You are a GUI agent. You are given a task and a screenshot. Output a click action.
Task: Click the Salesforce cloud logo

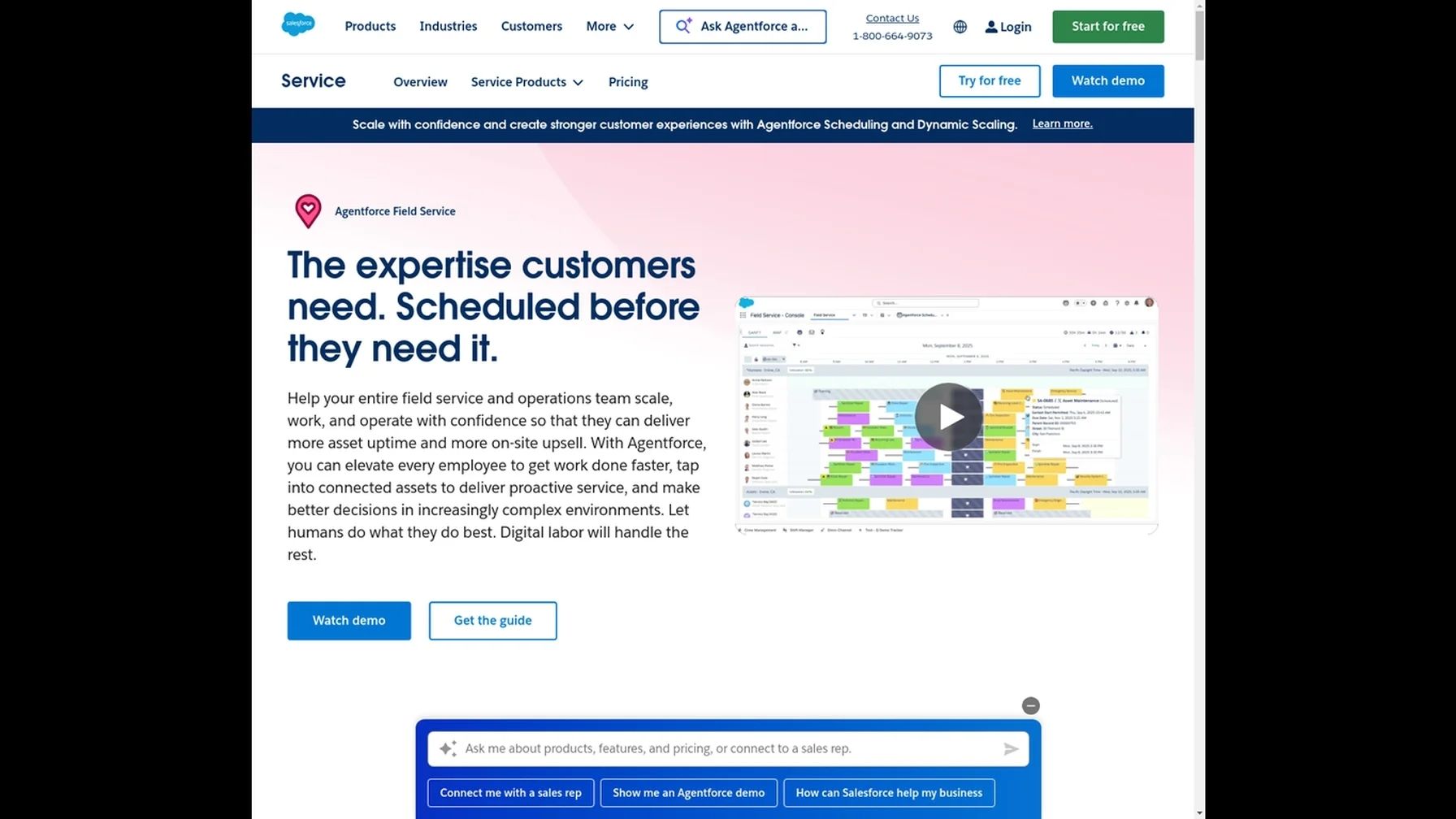pos(298,24)
